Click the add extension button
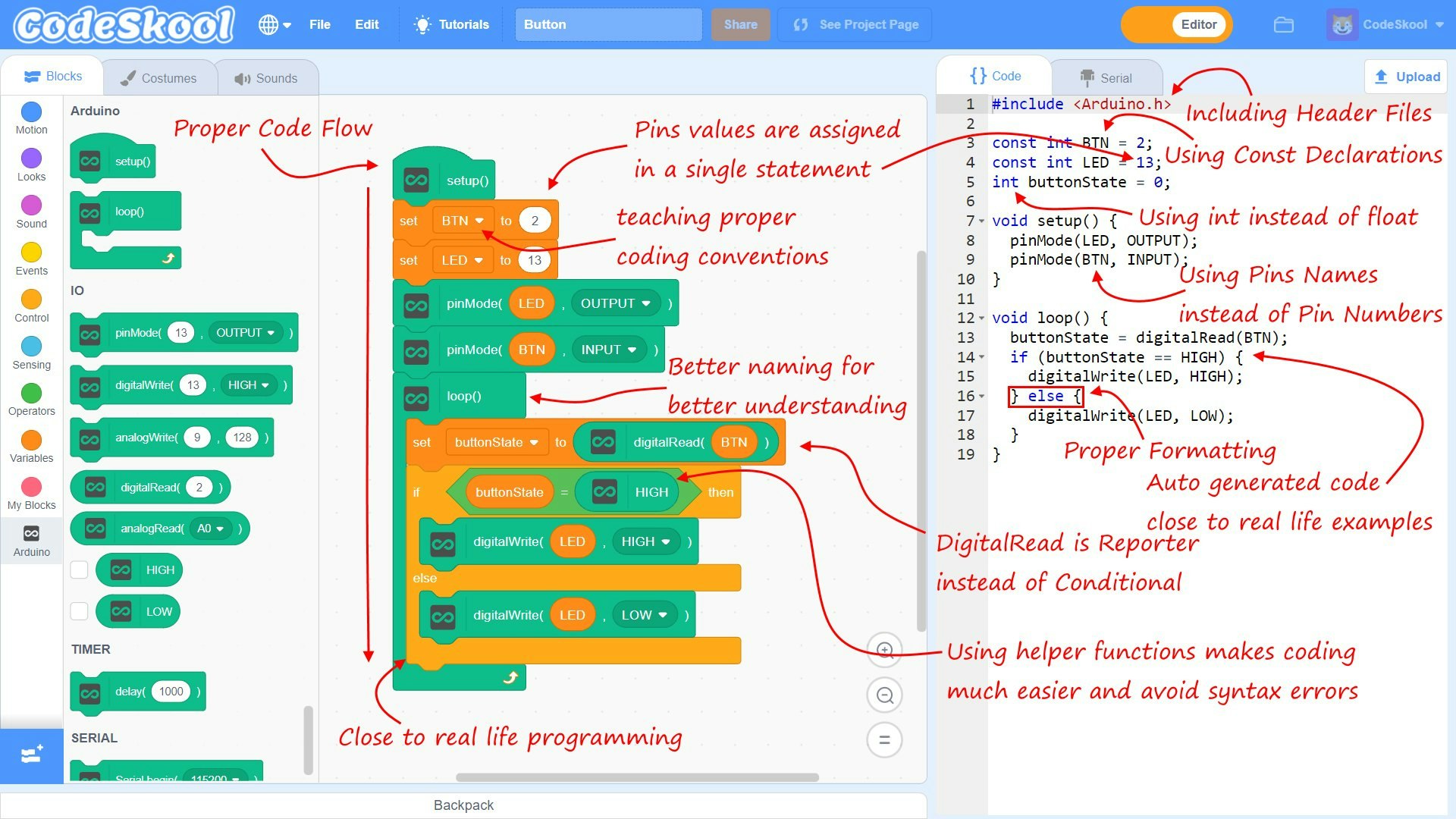 point(32,755)
